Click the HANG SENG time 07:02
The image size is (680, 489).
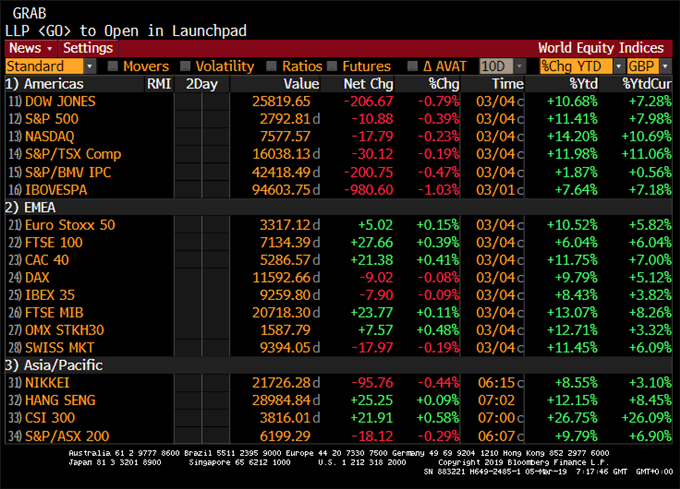pyautogui.click(x=497, y=400)
